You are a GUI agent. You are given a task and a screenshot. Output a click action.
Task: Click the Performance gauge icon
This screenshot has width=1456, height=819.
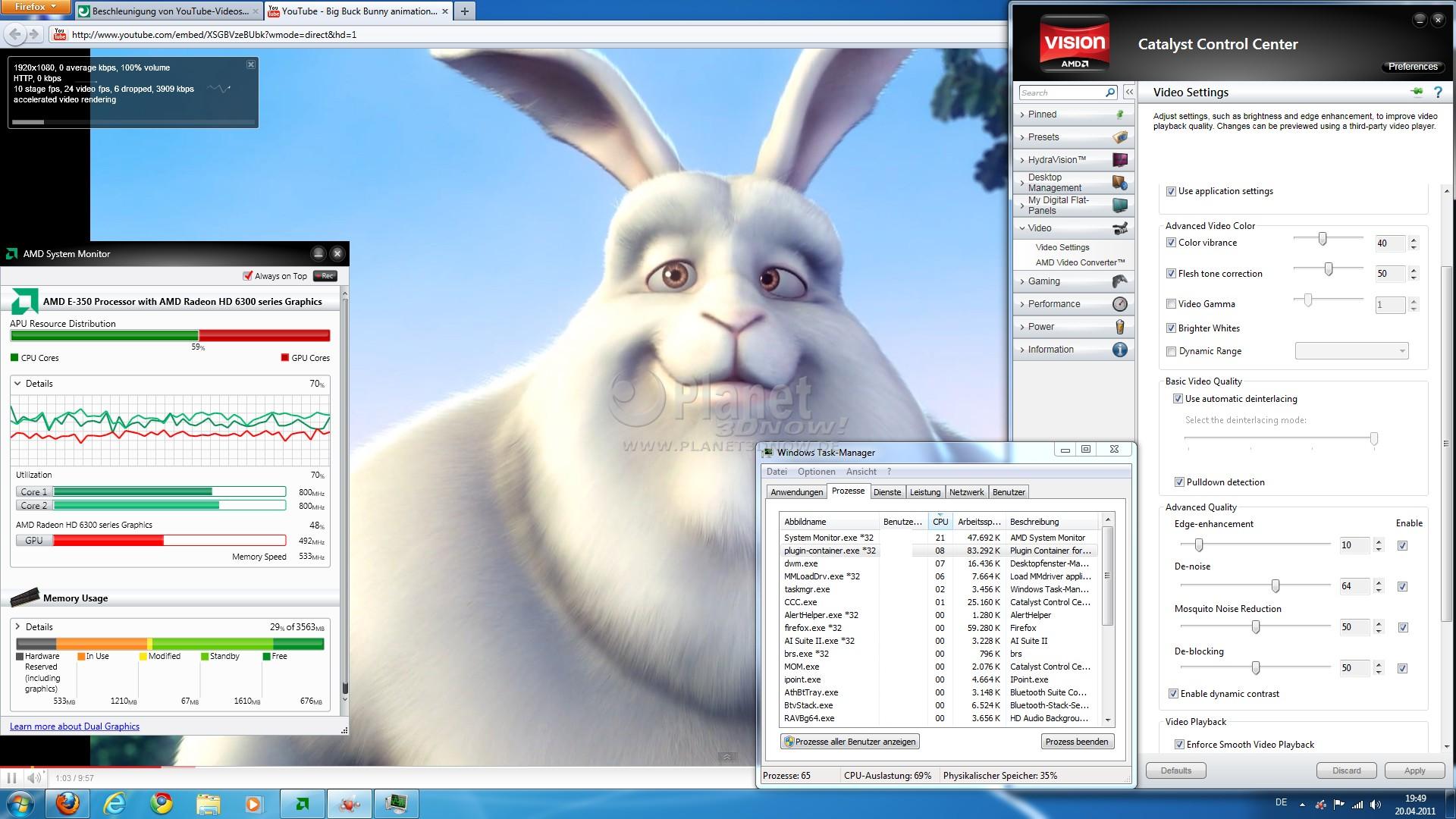point(1120,304)
